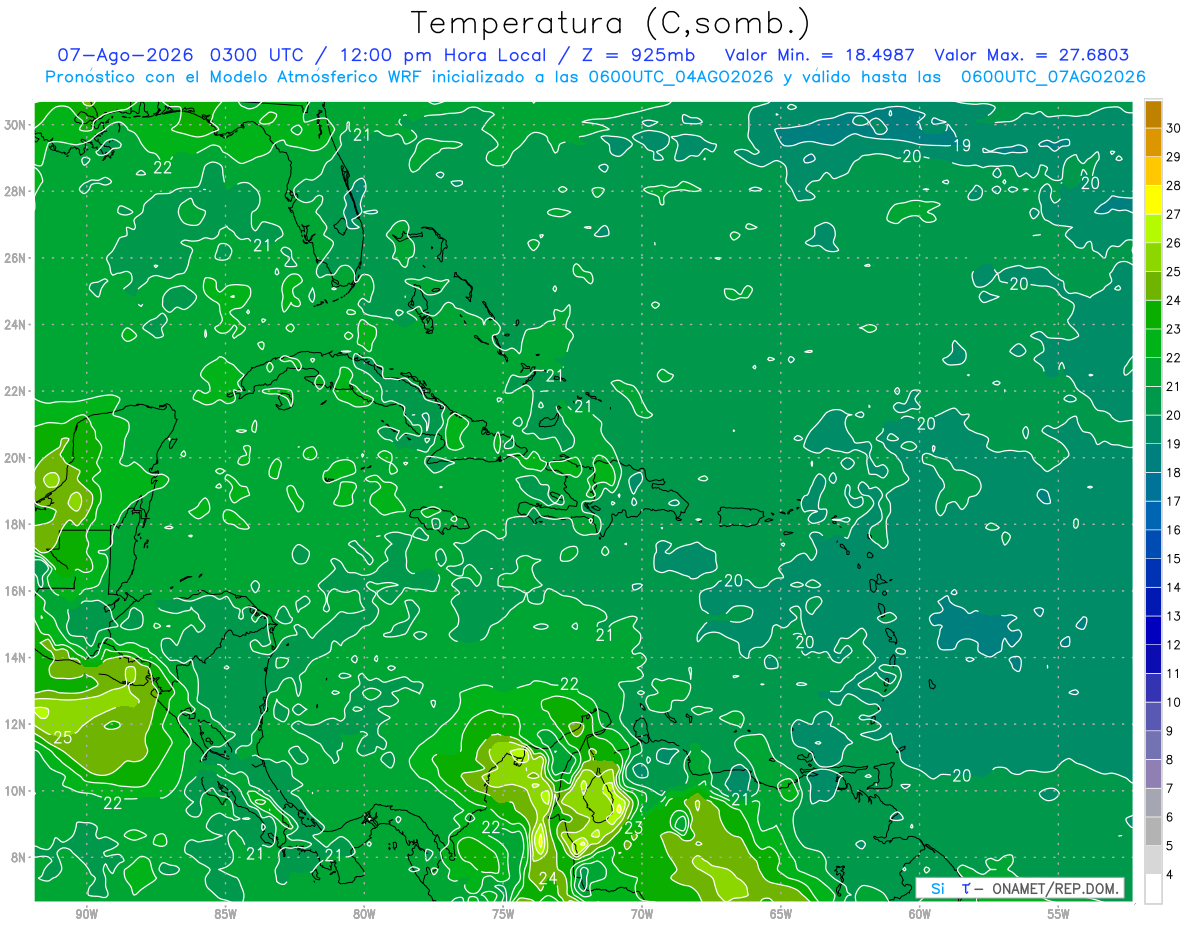Click the "12N" latitude axis label
Screen dimensions: 1200x927
(x=16, y=724)
